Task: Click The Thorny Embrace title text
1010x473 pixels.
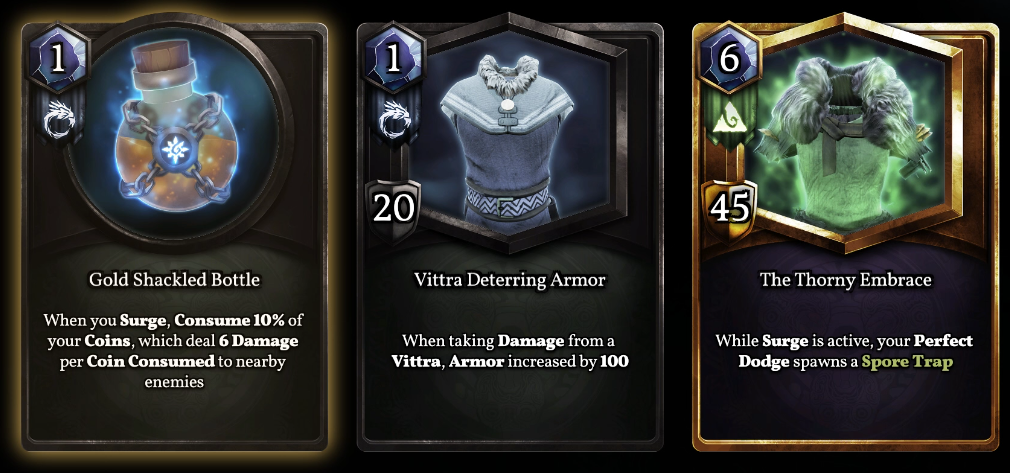Action: [846, 280]
